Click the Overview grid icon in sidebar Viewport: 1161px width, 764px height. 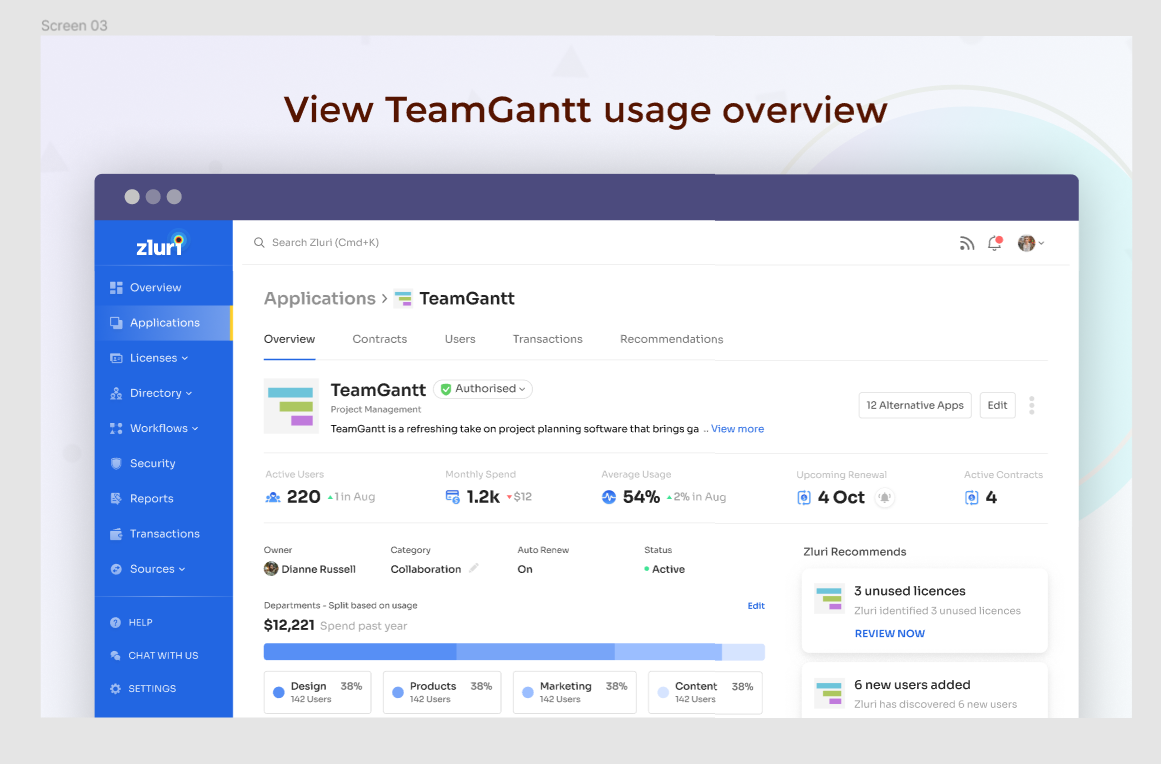click(x=116, y=287)
